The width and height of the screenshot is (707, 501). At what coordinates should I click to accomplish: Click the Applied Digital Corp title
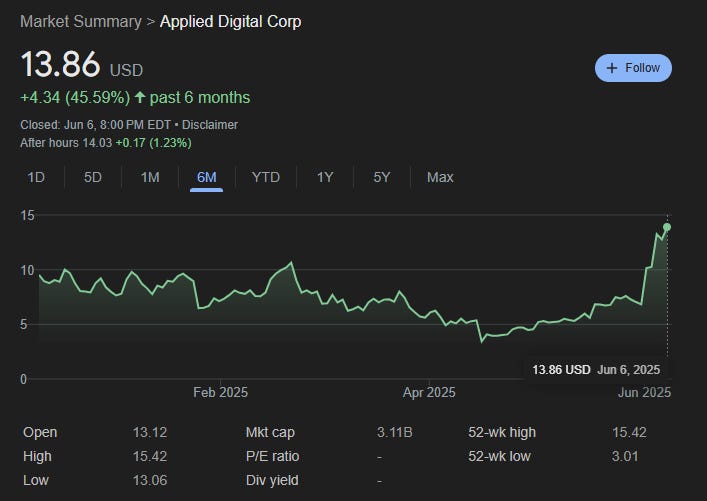coord(230,22)
